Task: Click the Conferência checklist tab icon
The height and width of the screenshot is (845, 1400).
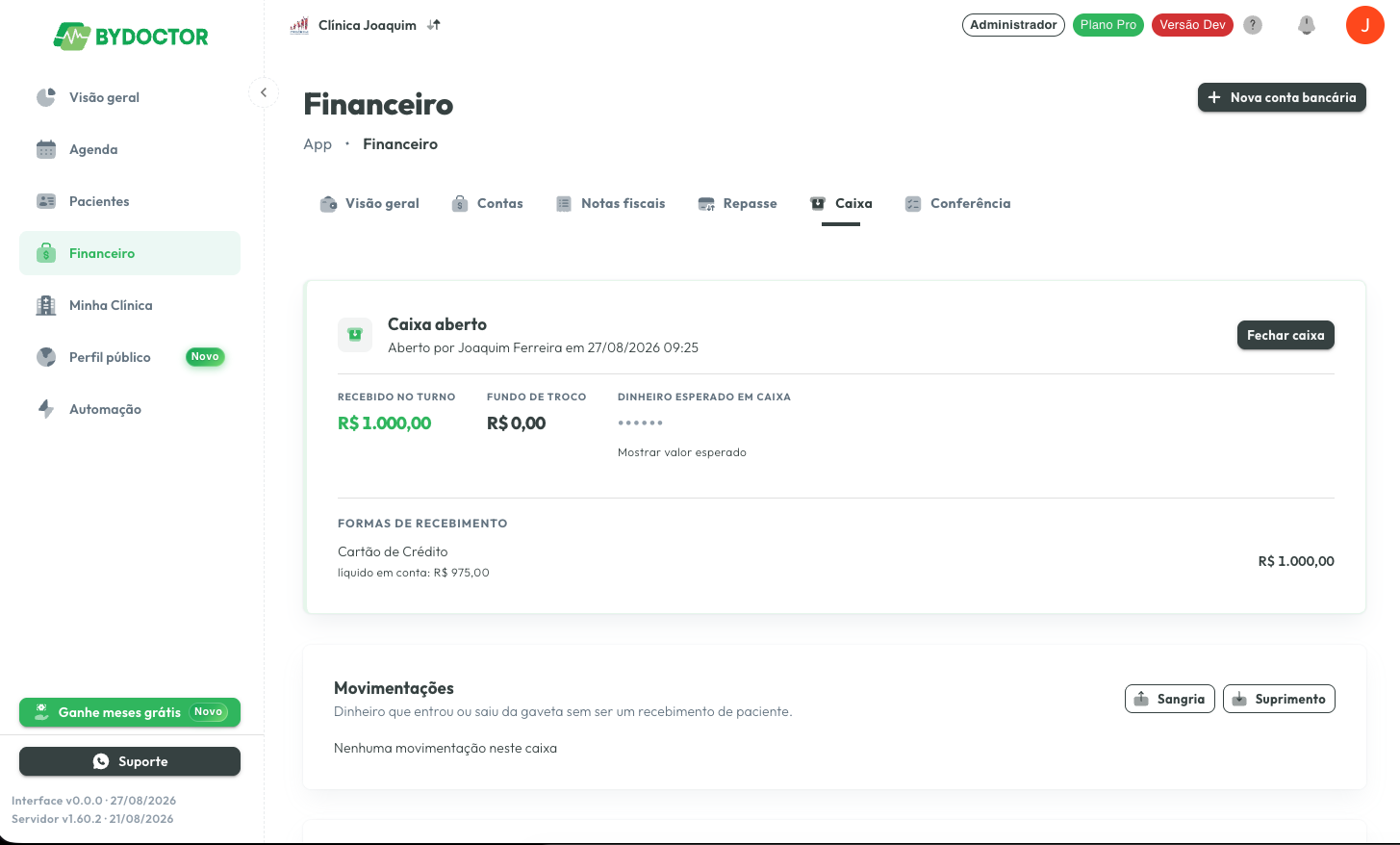Action: tap(913, 204)
